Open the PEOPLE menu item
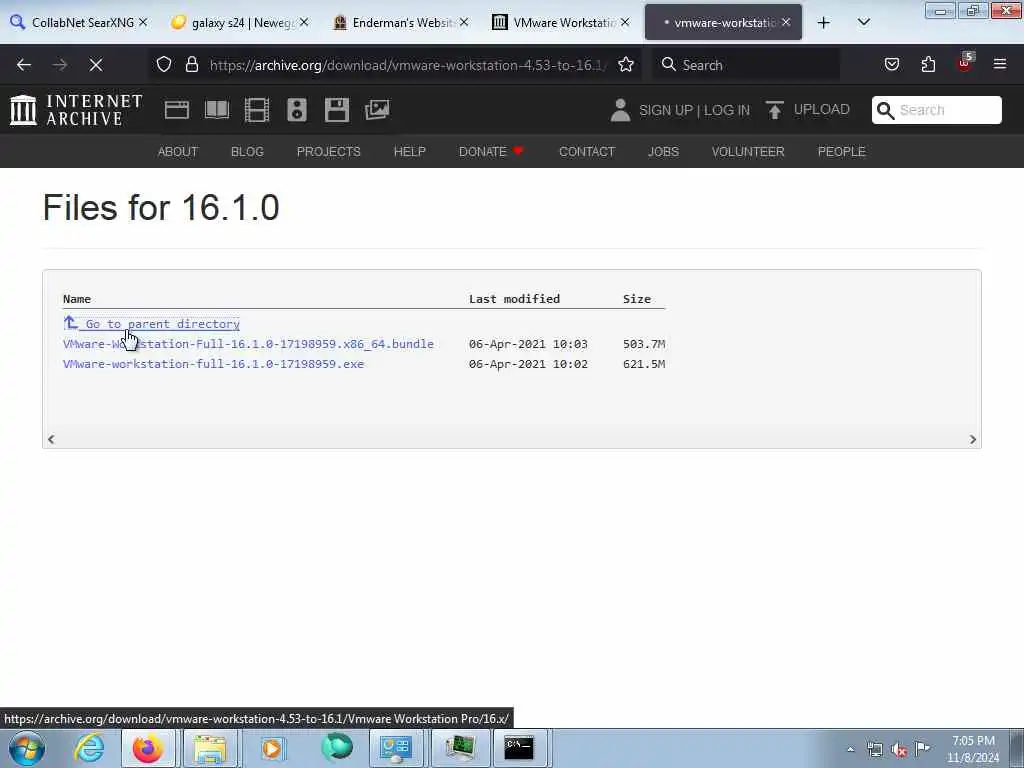This screenshot has width=1024, height=768. point(842,152)
